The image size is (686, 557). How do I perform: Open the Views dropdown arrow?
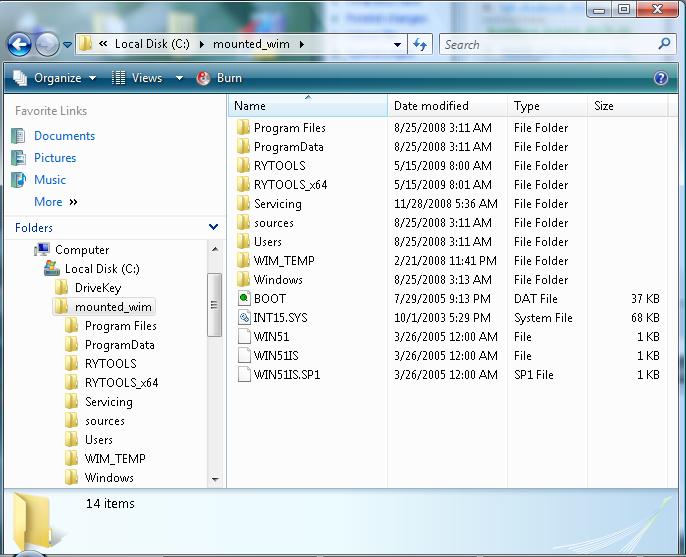tap(179, 78)
